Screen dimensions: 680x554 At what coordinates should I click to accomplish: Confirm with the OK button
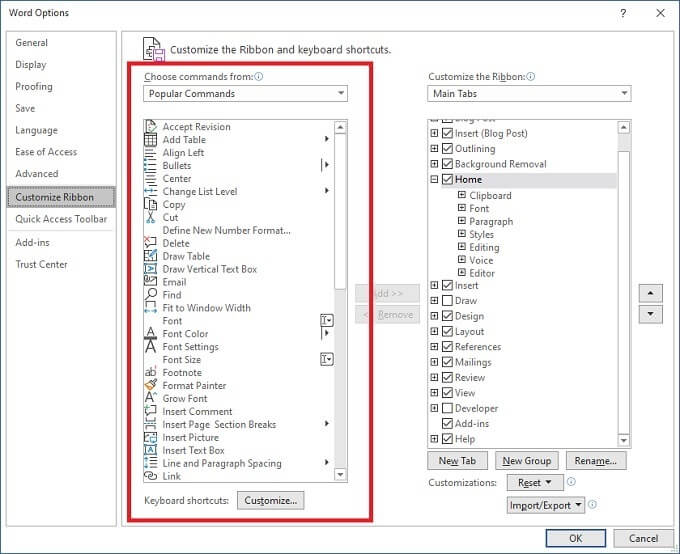coord(575,538)
